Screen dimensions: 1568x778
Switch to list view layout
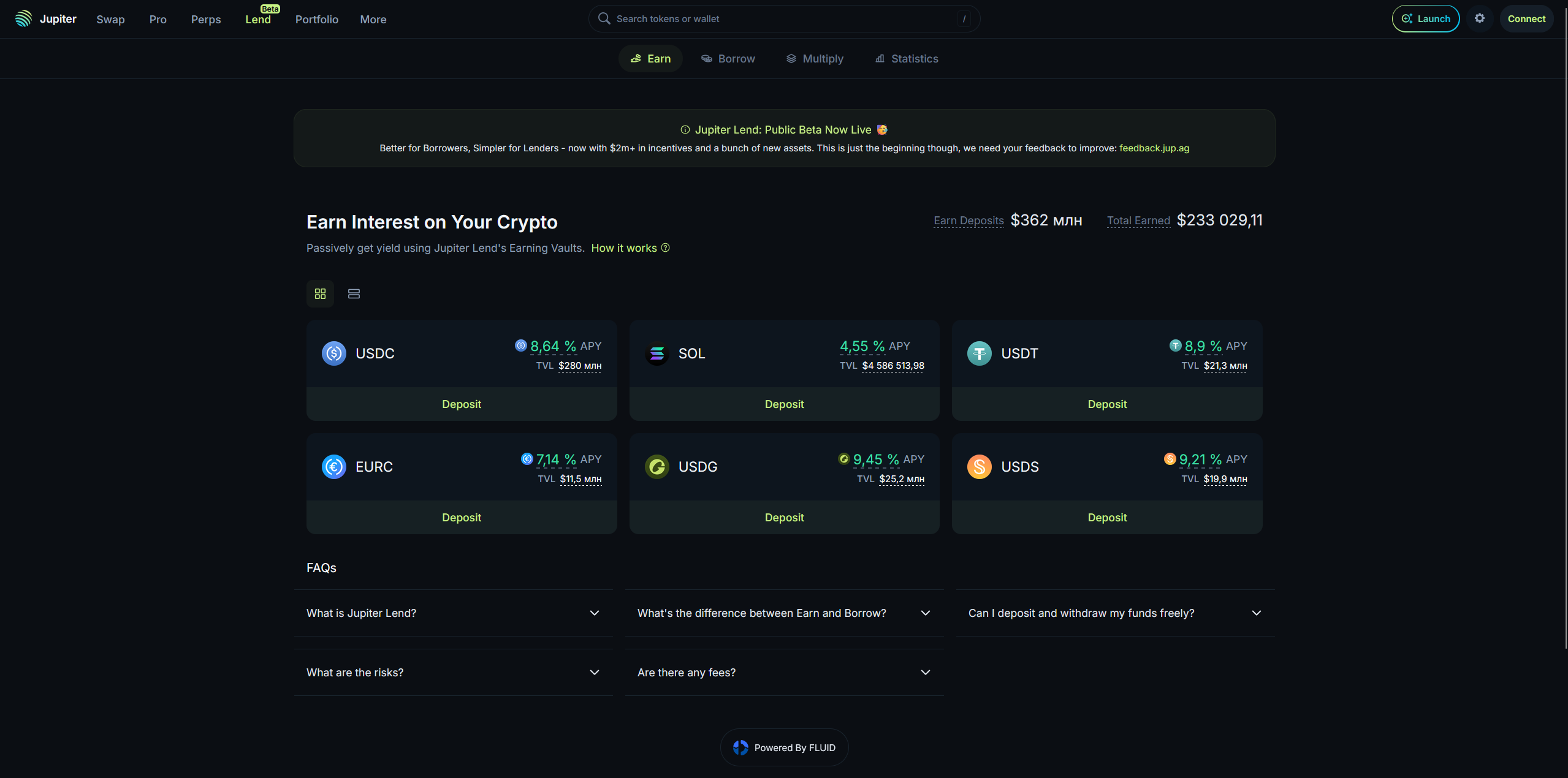[x=354, y=294]
